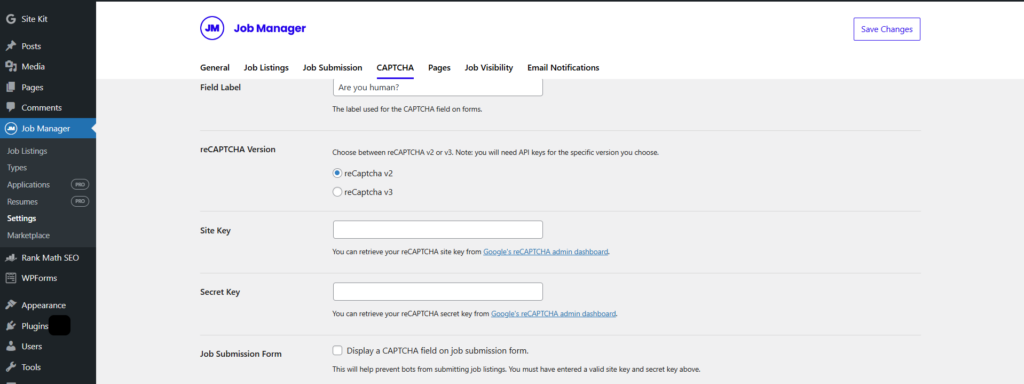The width and height of the screenshot is (1024, 384).
Task: Click the Media library icon
Action: (10, 67)
